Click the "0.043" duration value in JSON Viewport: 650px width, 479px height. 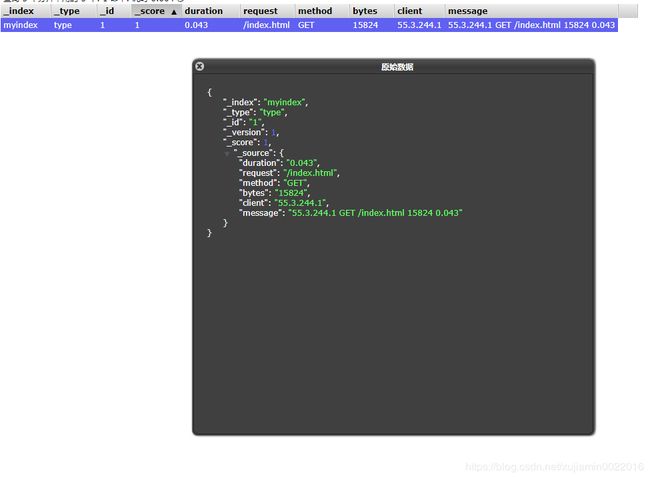[302, 163]
